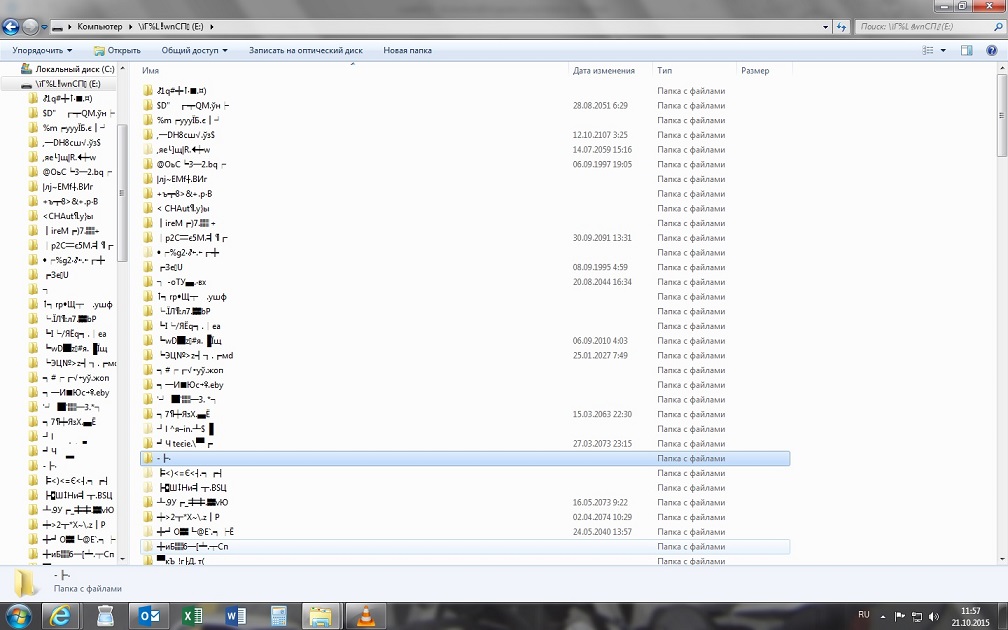Open Outlook from the taskbar
This screenshot has height=630, width=1008.
coord(150,616)
